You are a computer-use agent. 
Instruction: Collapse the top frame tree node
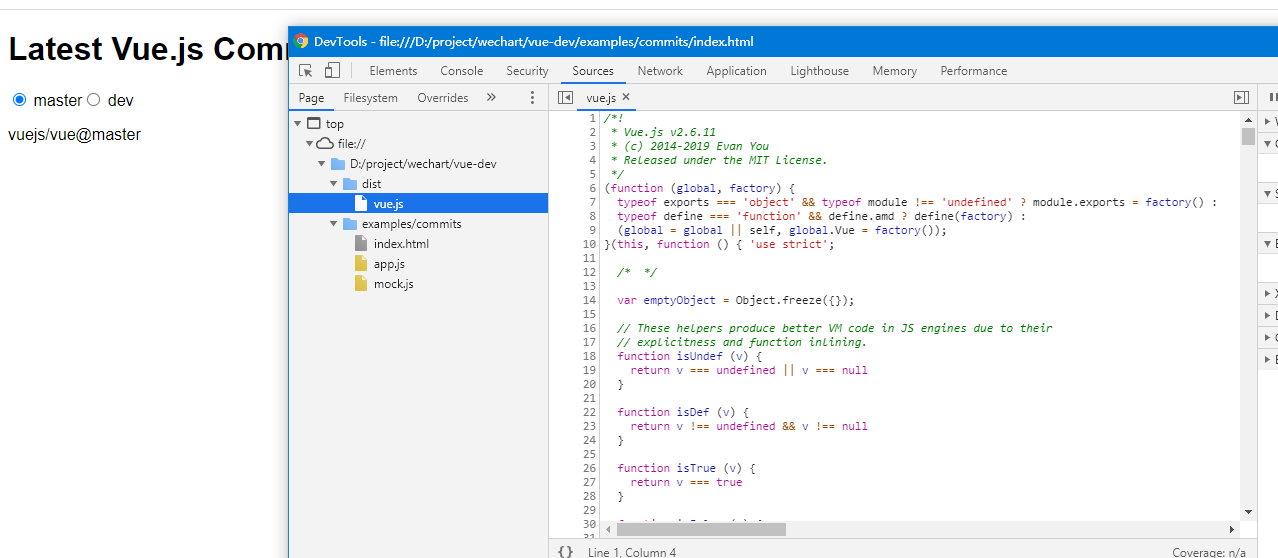(298, 124)
